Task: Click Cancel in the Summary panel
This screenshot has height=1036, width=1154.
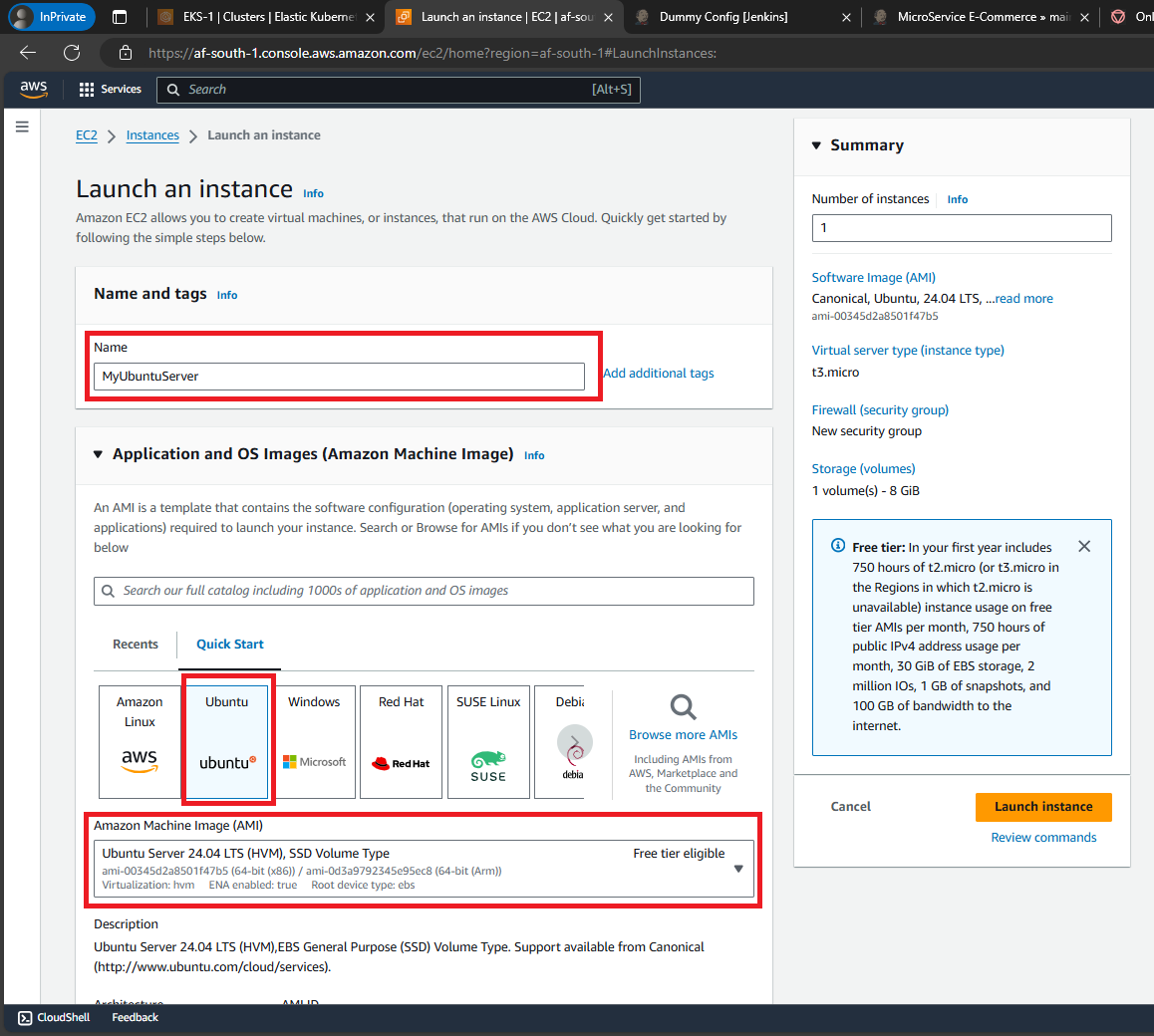Action: tap(850, 807)
